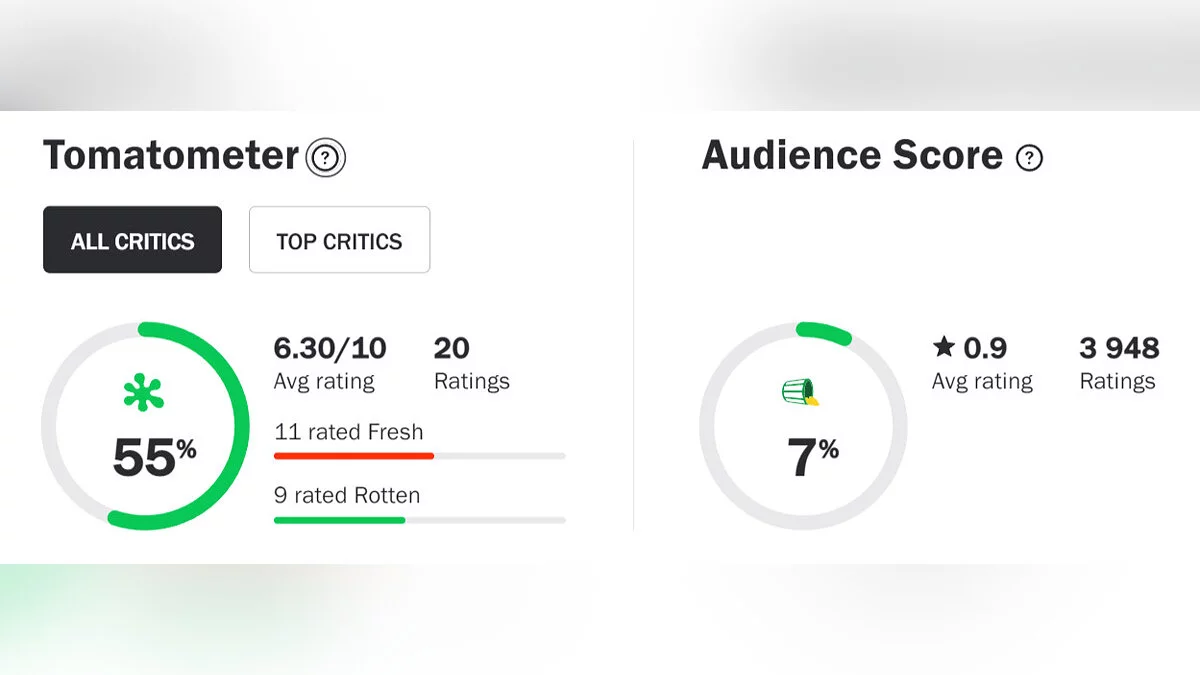Click the 6.30/10 average rating

pyautogui.click(x=329, y=348)
